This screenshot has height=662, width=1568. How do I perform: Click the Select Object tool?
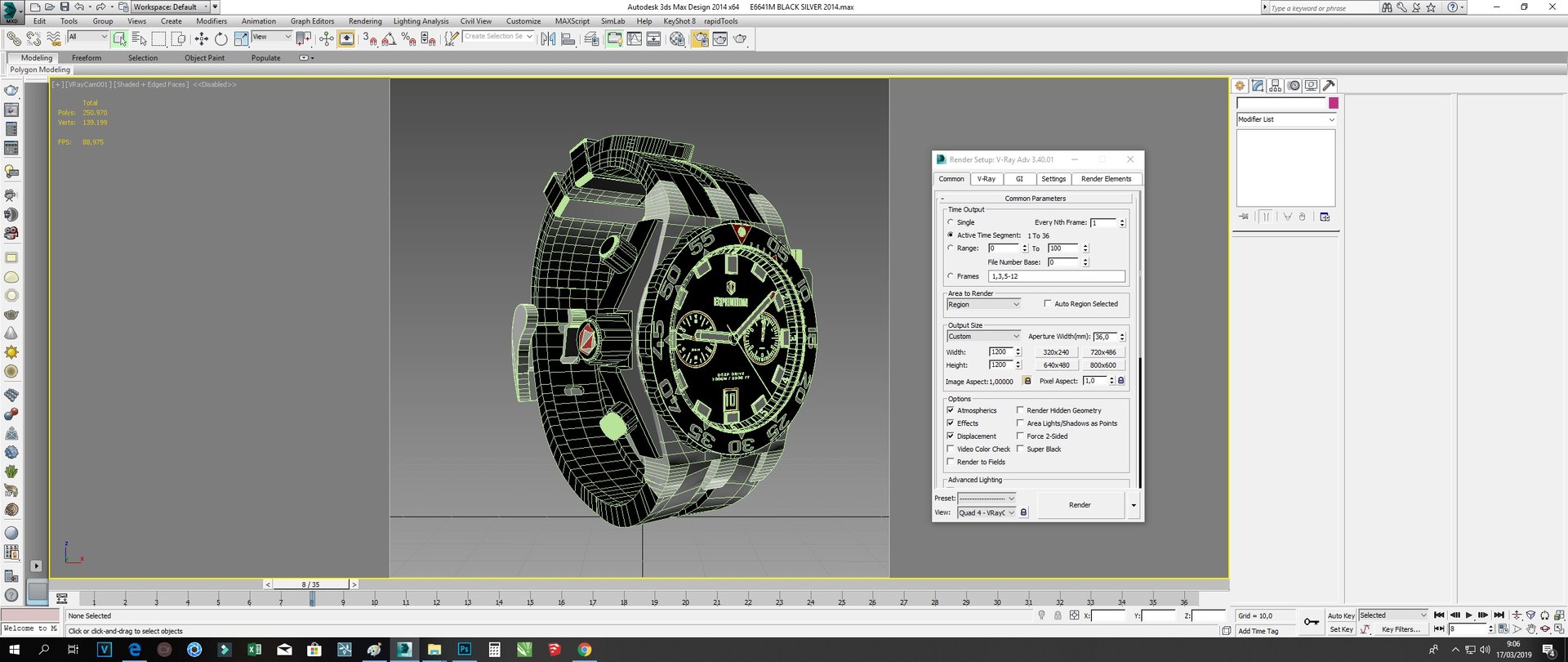point(120,38)
